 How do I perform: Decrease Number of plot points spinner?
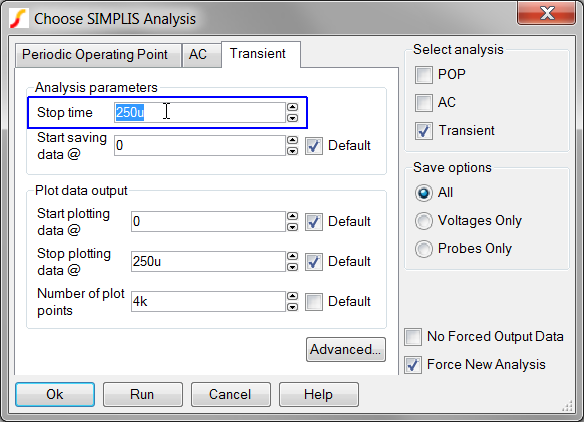point(293,307)
